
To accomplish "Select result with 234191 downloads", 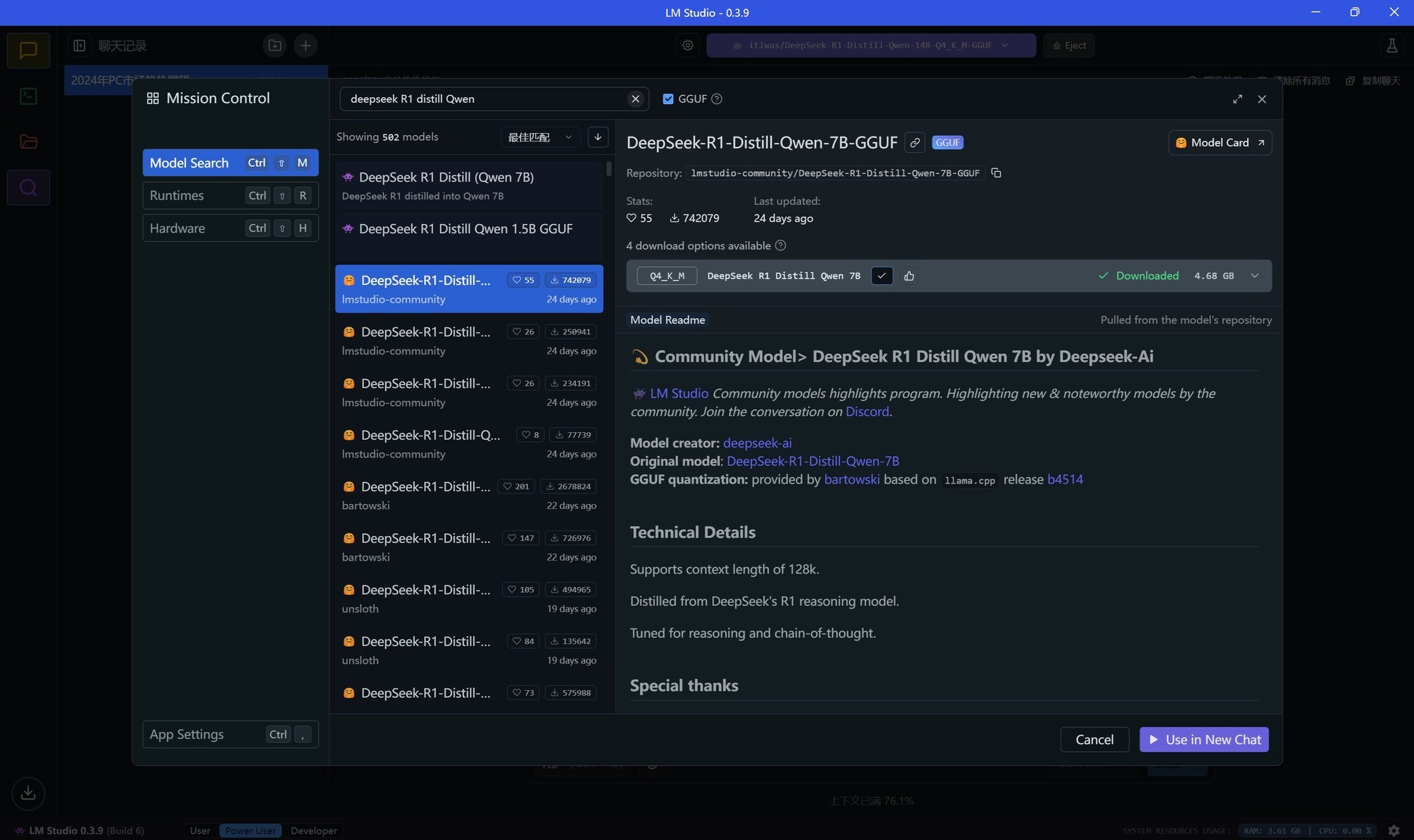I will pyautogui.click(x=469, y=392).
